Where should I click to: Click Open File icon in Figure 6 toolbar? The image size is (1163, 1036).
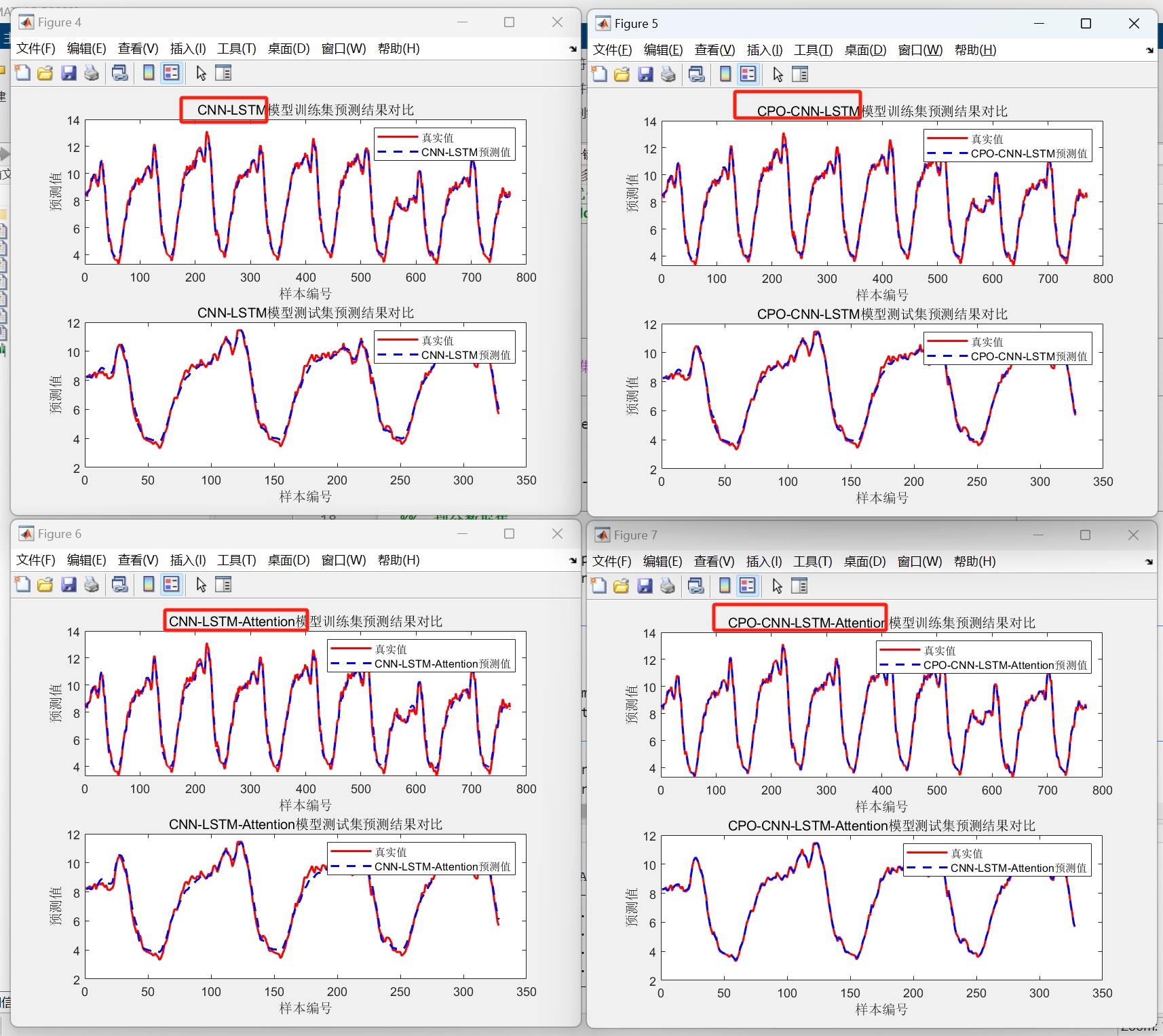45,584
